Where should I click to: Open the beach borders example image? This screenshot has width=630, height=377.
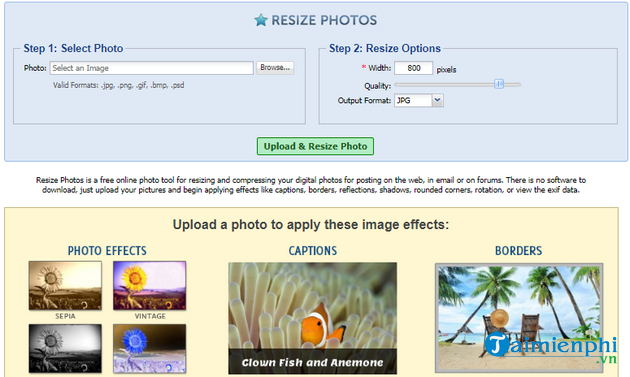coord(519,318)
